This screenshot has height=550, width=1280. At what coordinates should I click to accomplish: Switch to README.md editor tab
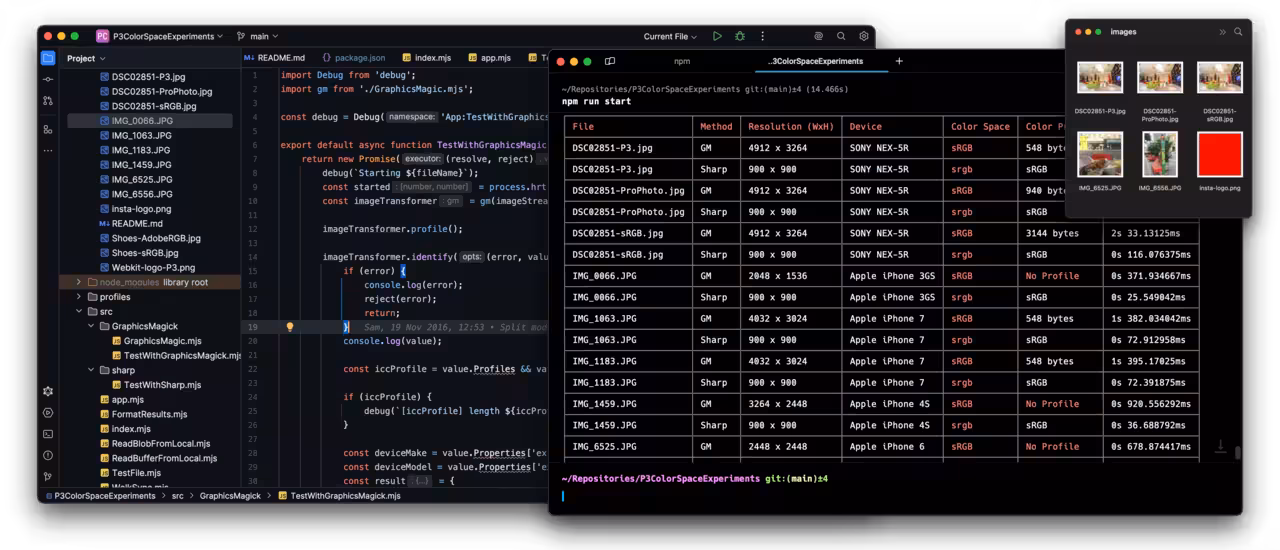pyautogui.click(x=275, y=58)
